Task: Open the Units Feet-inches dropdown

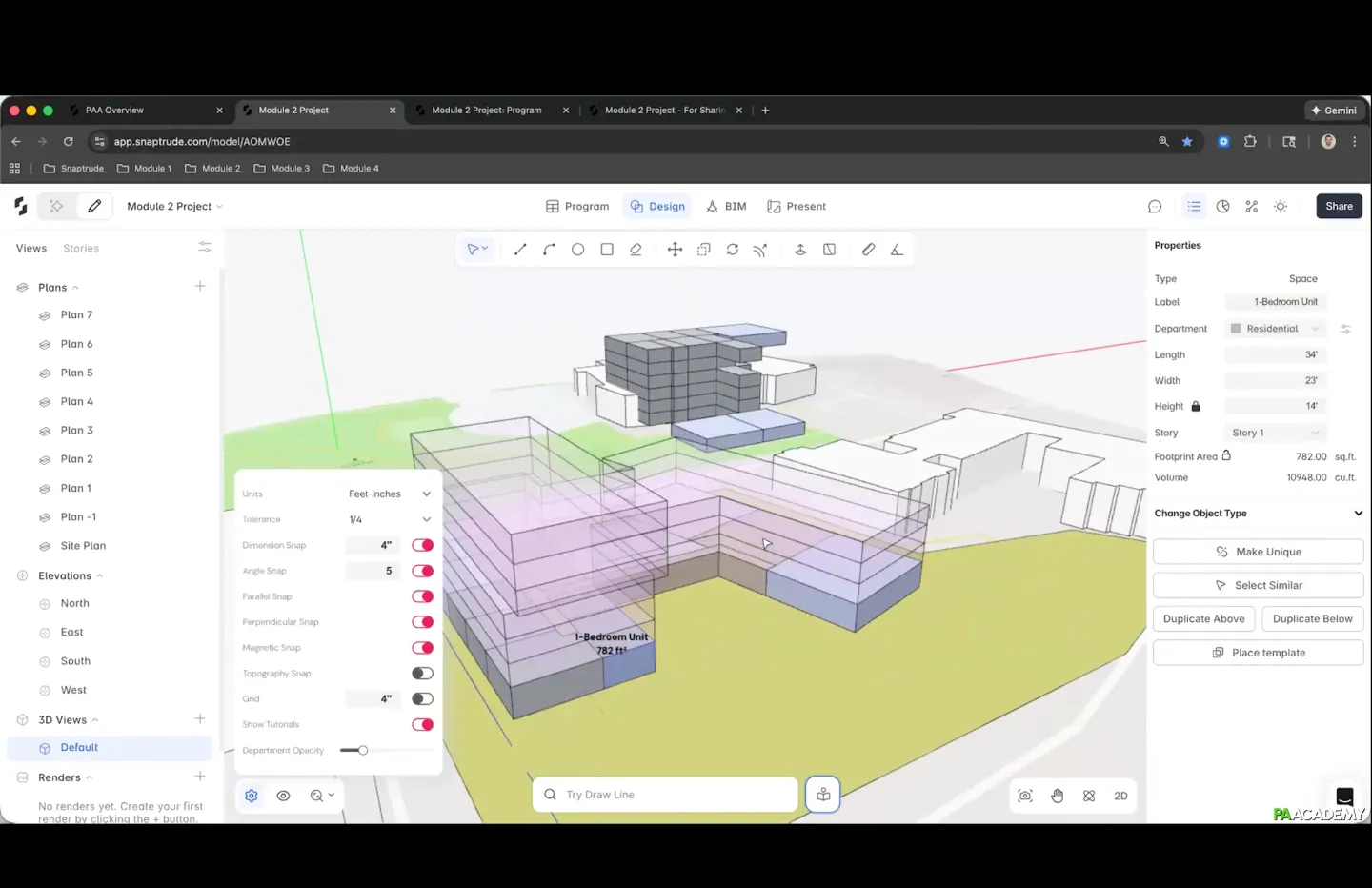Action: coord(390,494)
